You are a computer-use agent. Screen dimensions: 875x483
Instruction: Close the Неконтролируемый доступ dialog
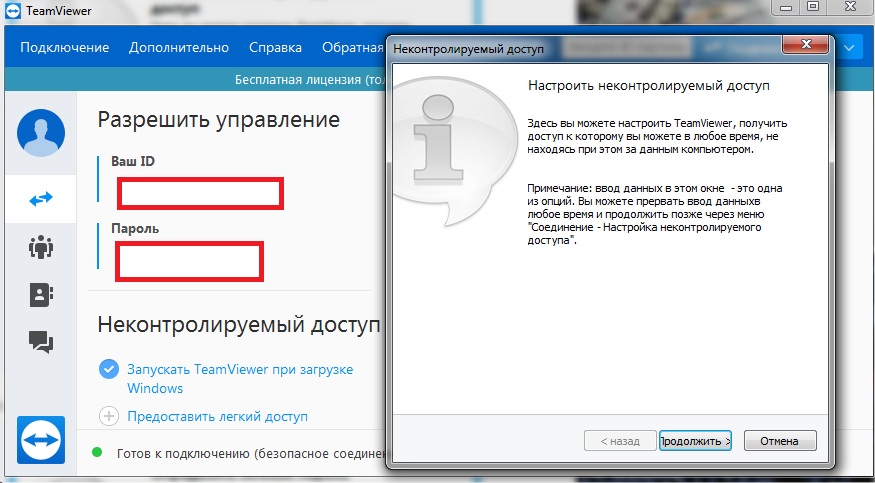pos(805,44)
